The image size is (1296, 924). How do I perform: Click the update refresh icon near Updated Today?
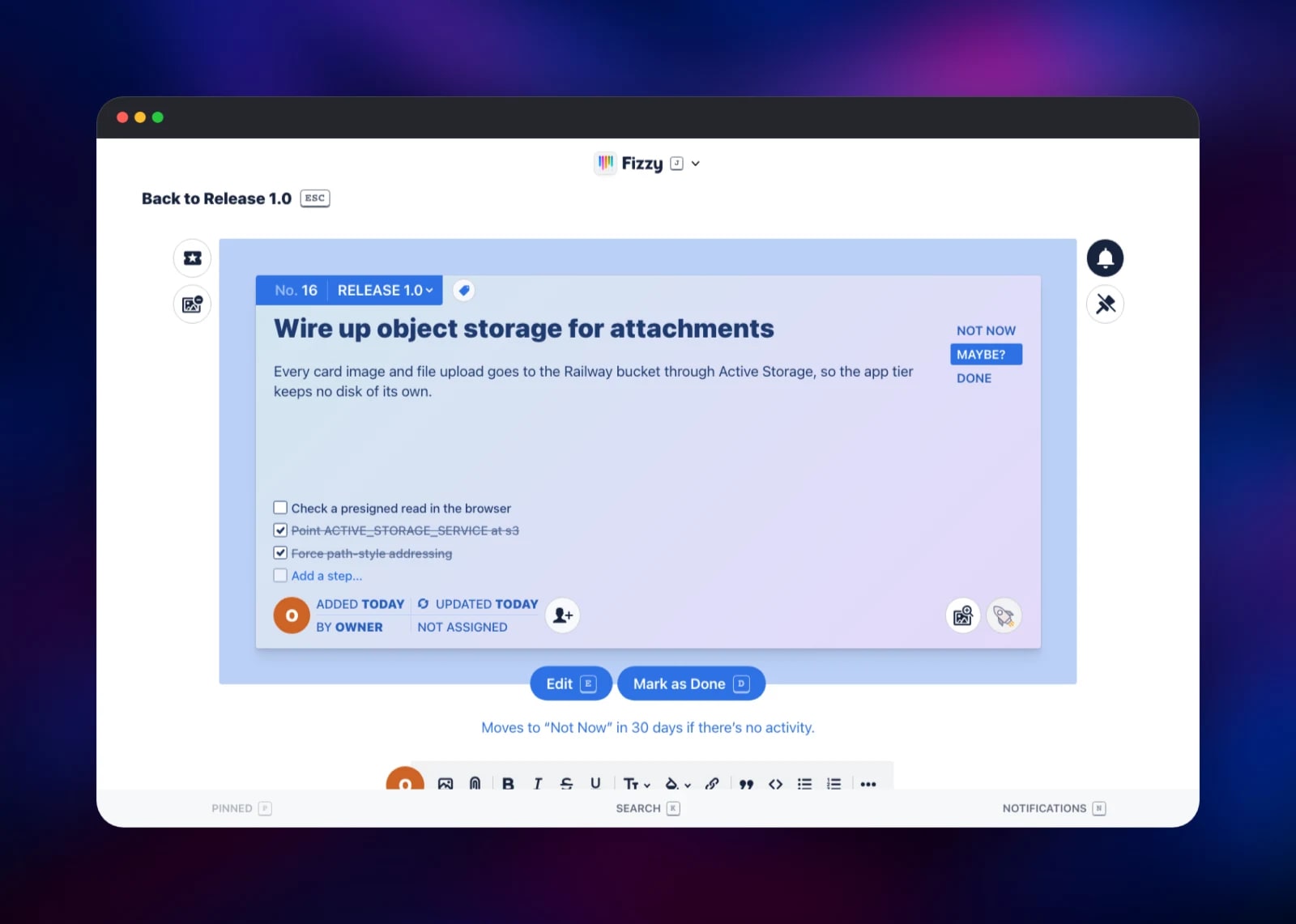(423, 604)
